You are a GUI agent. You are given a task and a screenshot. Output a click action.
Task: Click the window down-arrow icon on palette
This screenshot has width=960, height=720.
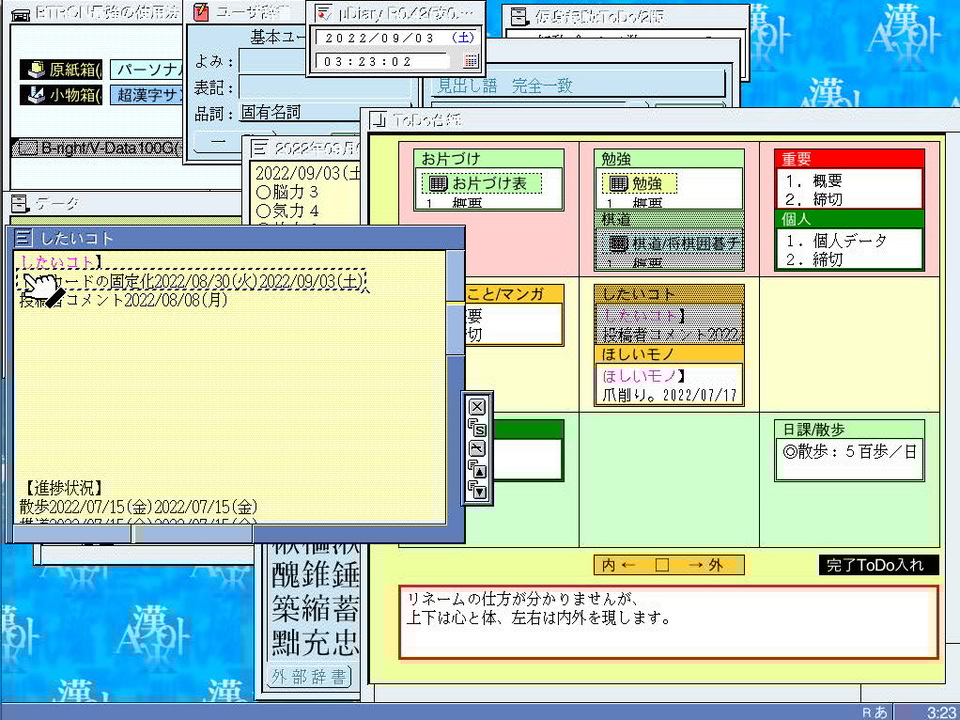[x=478, y=490]
